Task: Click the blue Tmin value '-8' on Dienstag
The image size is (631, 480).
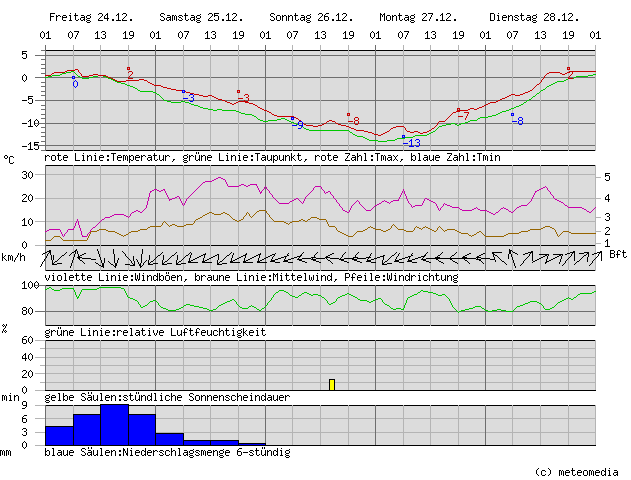Action: click(518, 121)
